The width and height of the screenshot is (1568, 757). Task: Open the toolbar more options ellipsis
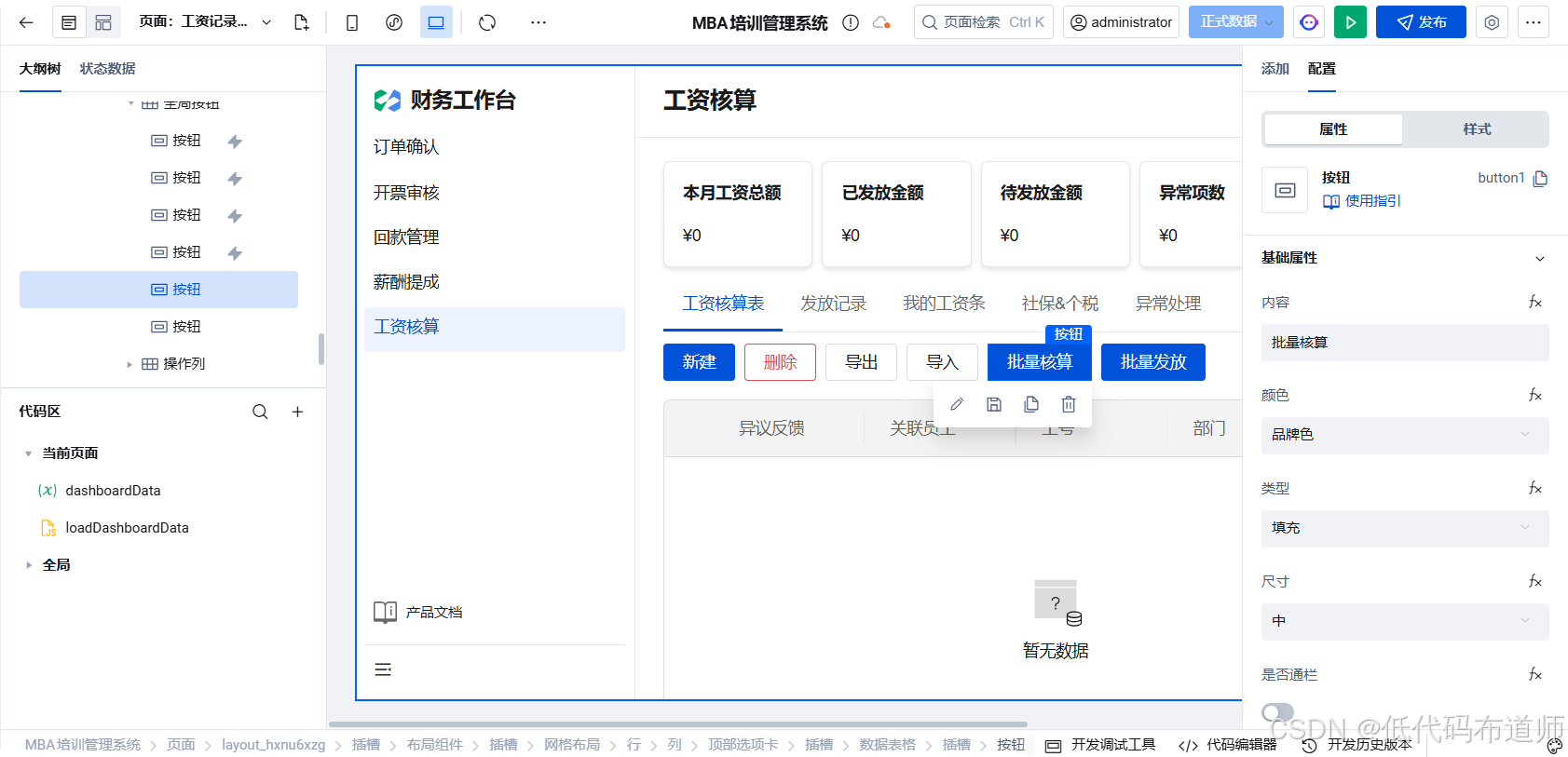point(539,22)
